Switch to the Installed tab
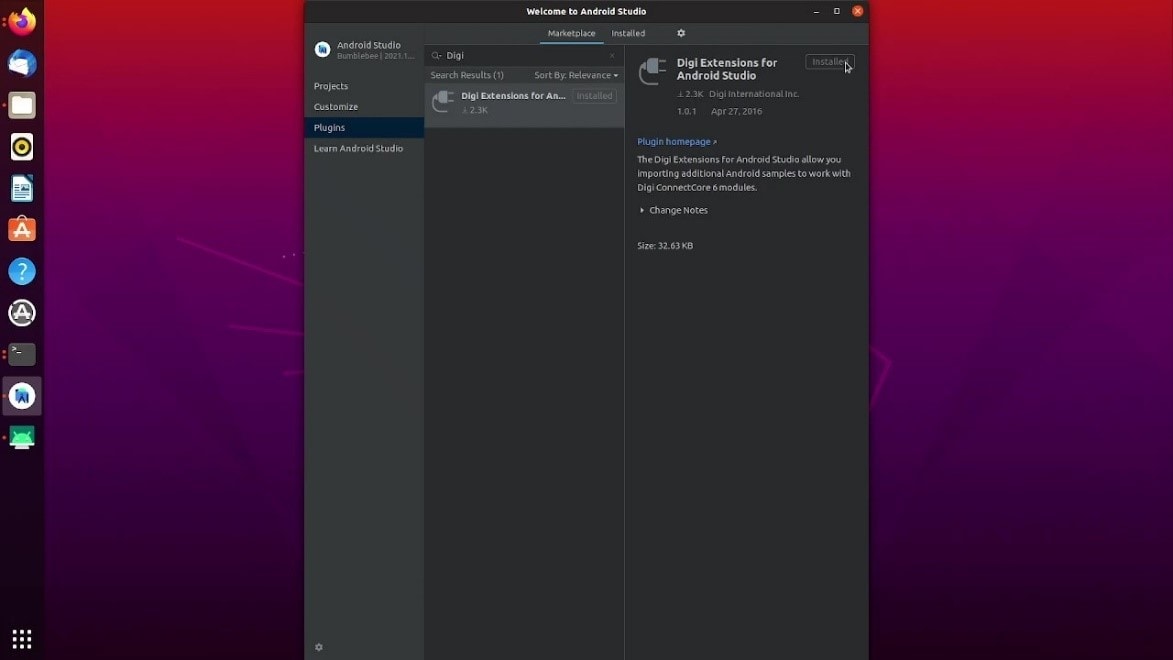This screenshot has height=660, width=1173. [628, 33]
